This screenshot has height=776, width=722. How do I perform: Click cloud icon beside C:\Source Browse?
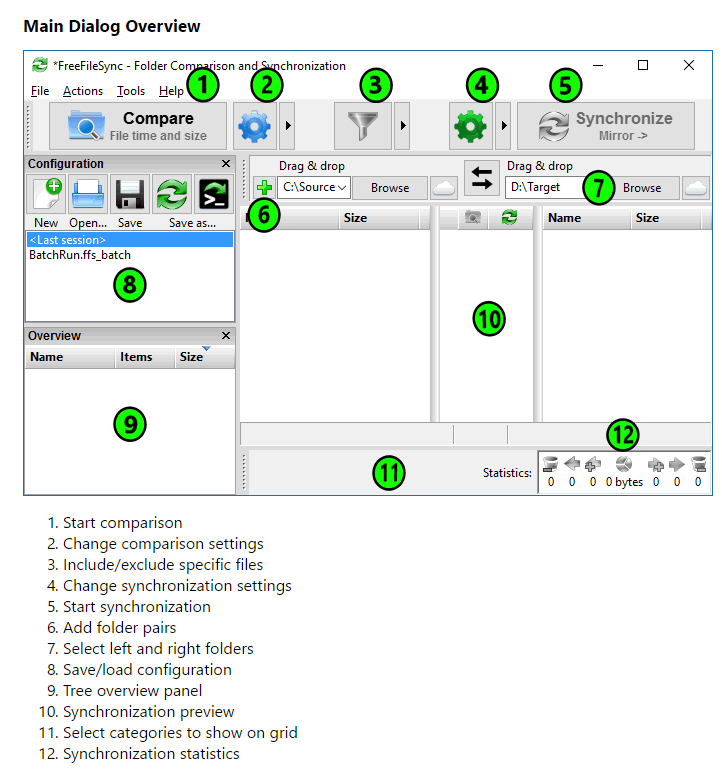coord(444,188)
